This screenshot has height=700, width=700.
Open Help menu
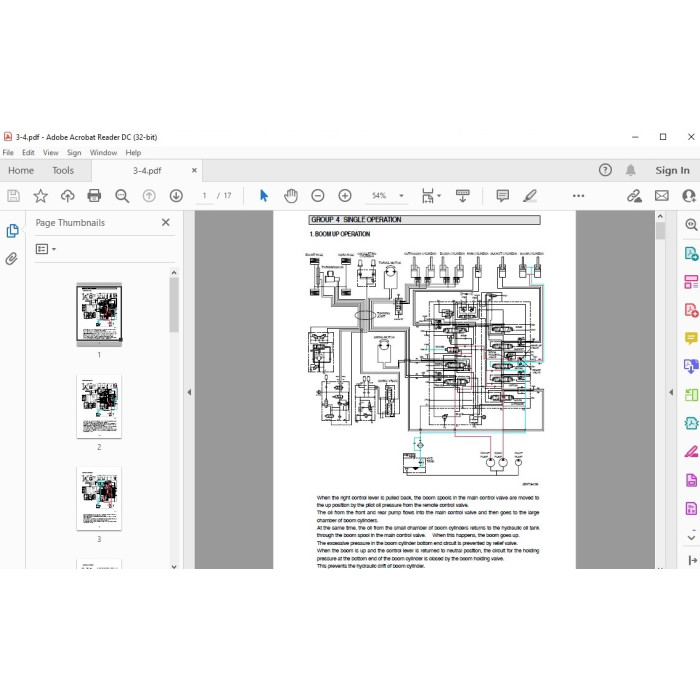[133, 153]
